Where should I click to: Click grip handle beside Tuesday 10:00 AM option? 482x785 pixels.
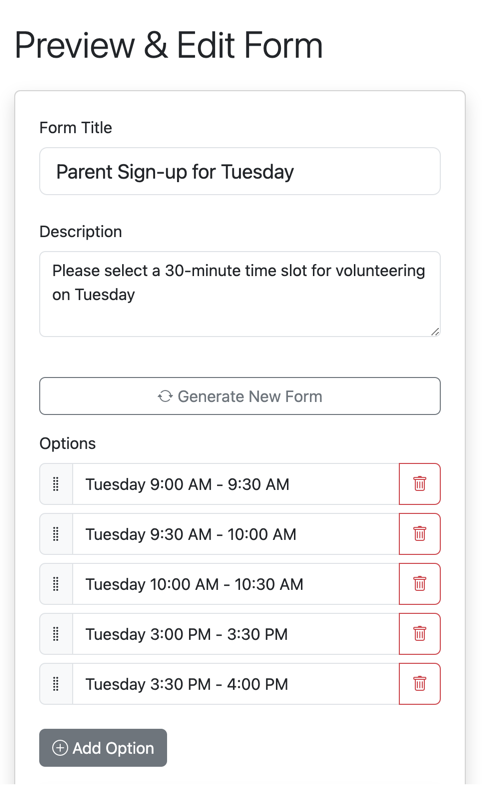click(x=56, y=584)
